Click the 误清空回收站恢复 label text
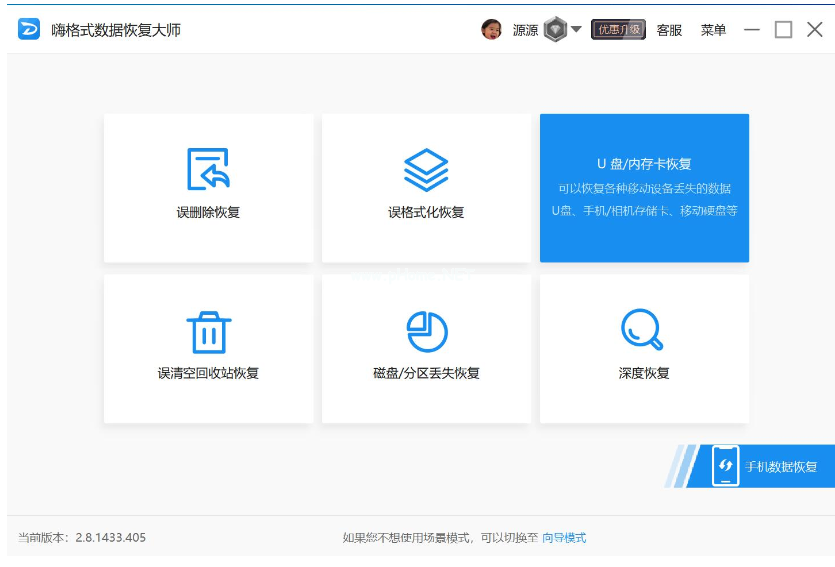Viewport: 835px width, 567px height. [208, 374]
